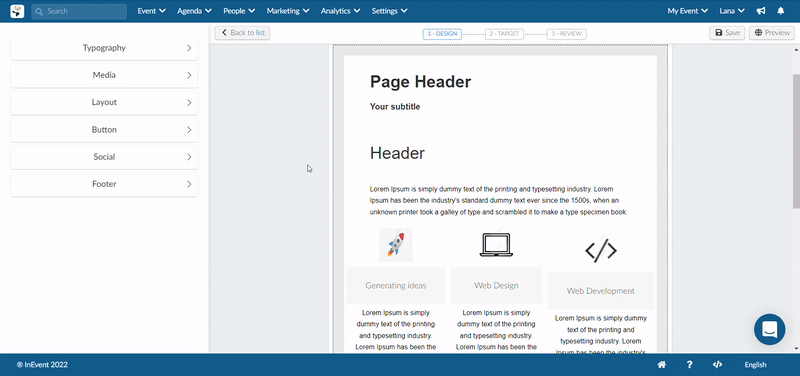Go to step 1 - DESIGN
Screen dimensions: 800x376
coord(442,34)
